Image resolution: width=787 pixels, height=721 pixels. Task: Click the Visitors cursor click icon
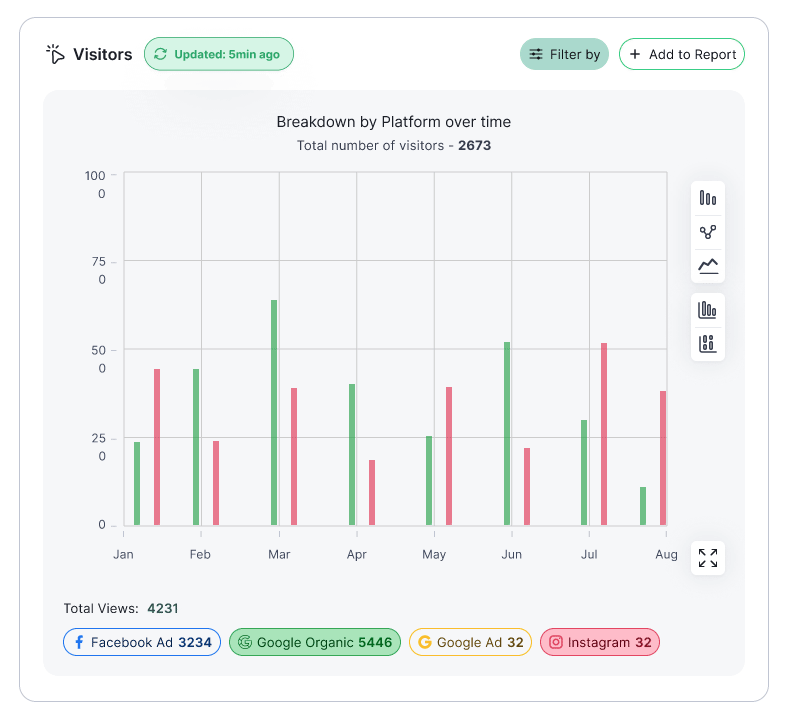[x=55, y=54]
